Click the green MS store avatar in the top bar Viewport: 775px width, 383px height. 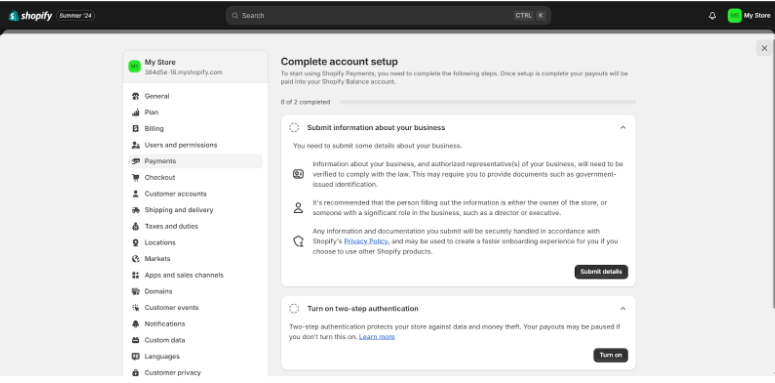pyautogui.click(x=734, y=16)
